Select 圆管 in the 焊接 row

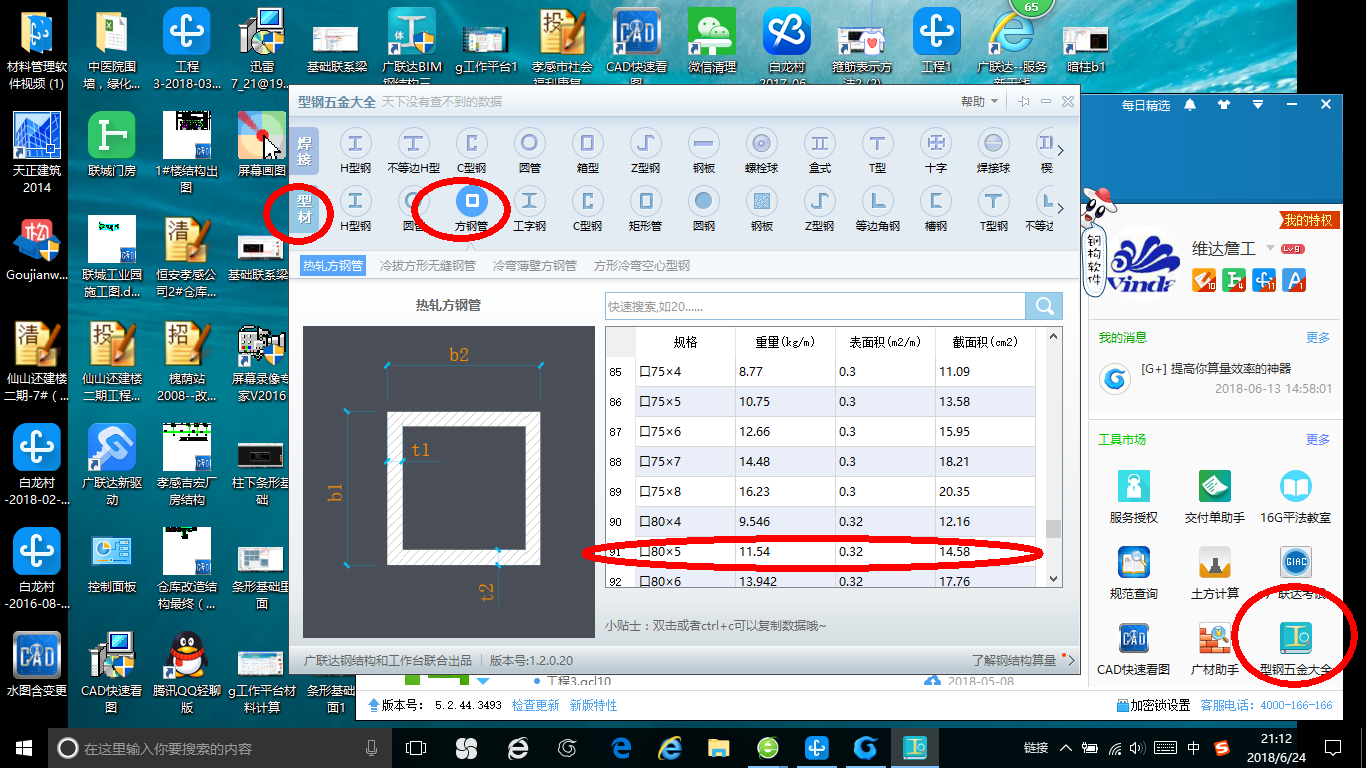coord(529,151)
